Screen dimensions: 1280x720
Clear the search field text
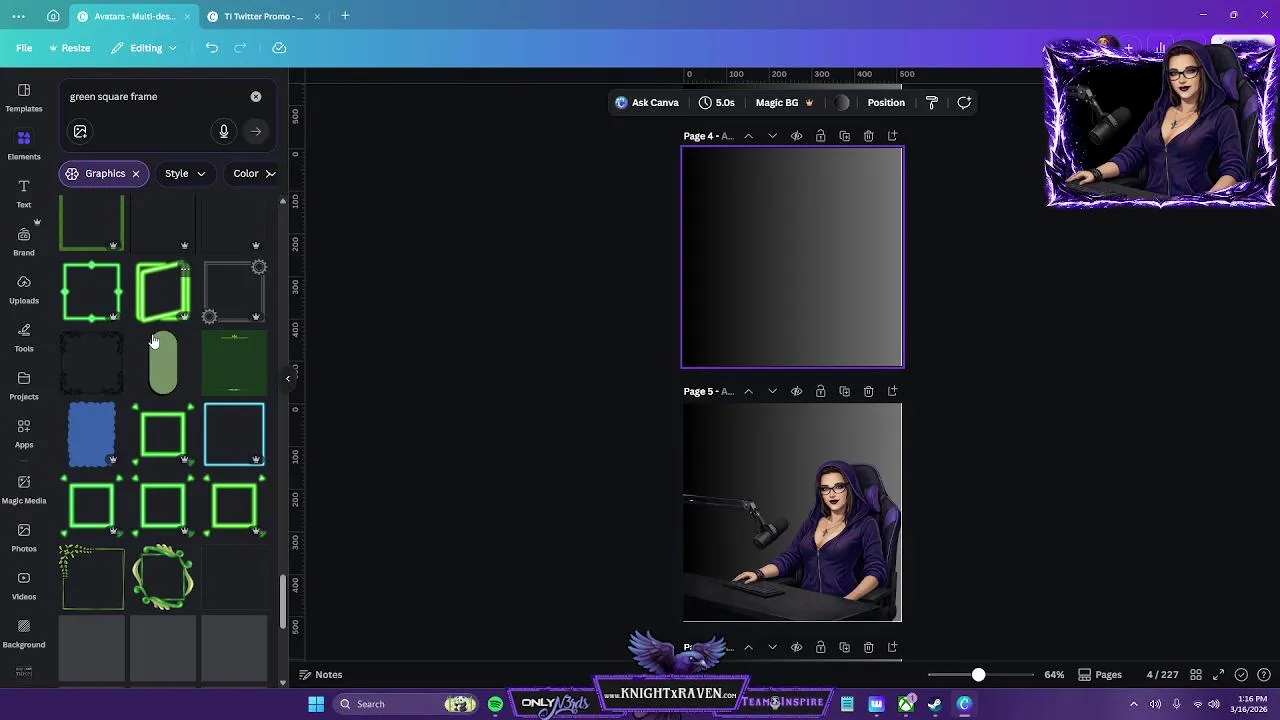(256, 97)
